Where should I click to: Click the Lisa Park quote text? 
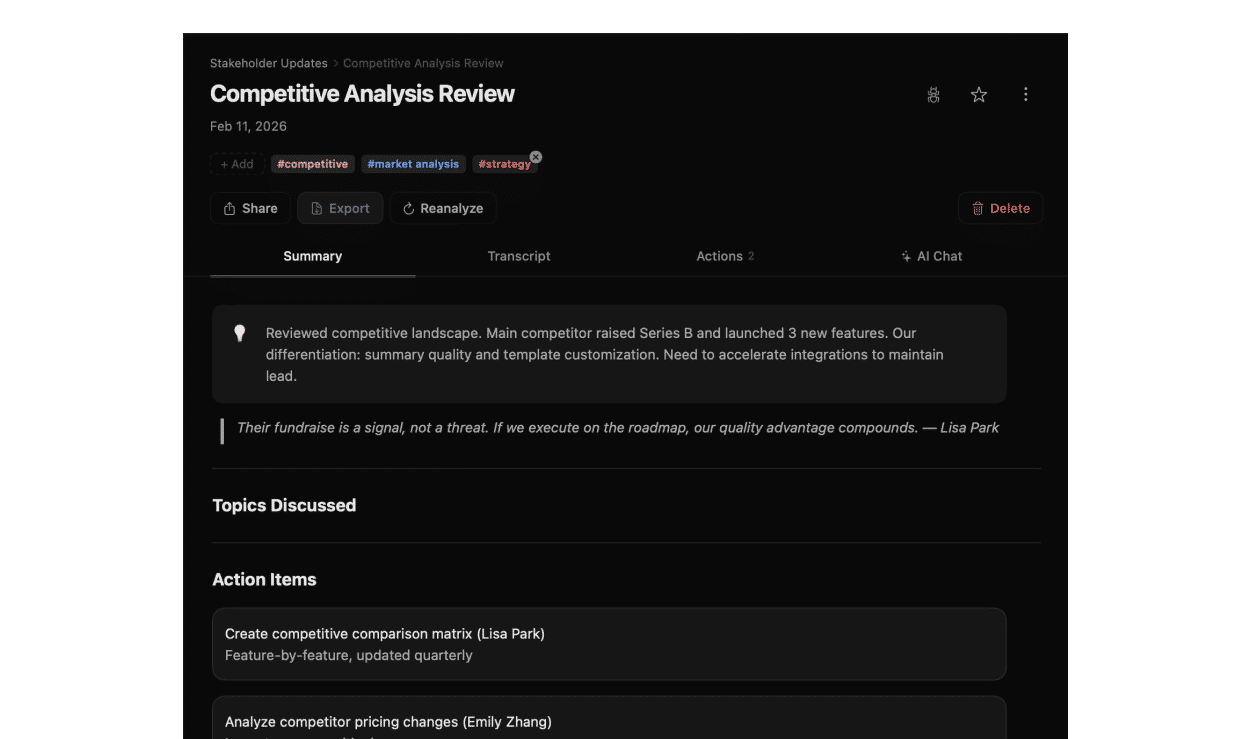coord(618,428)
